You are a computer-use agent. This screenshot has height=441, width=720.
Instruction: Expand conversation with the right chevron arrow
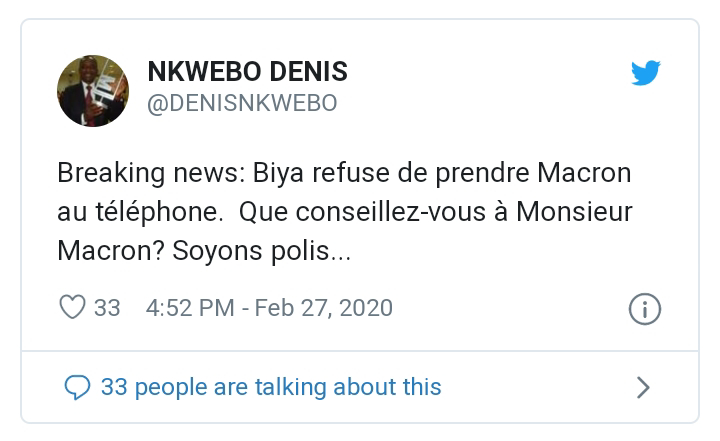643,387
